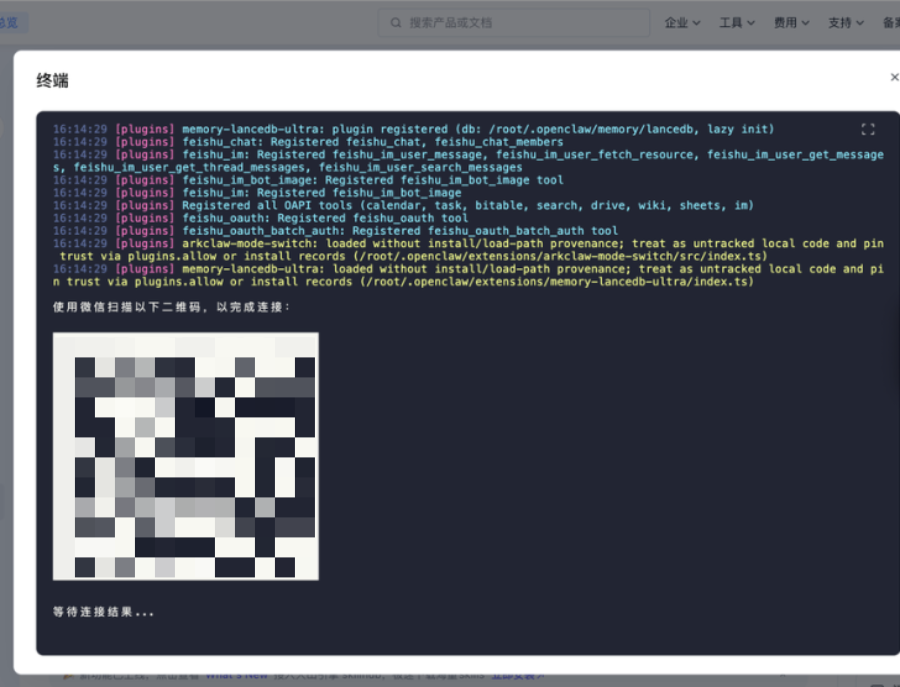Click the search input 搜索产品或文档
The image size is (900, 687).
(514, 23)
